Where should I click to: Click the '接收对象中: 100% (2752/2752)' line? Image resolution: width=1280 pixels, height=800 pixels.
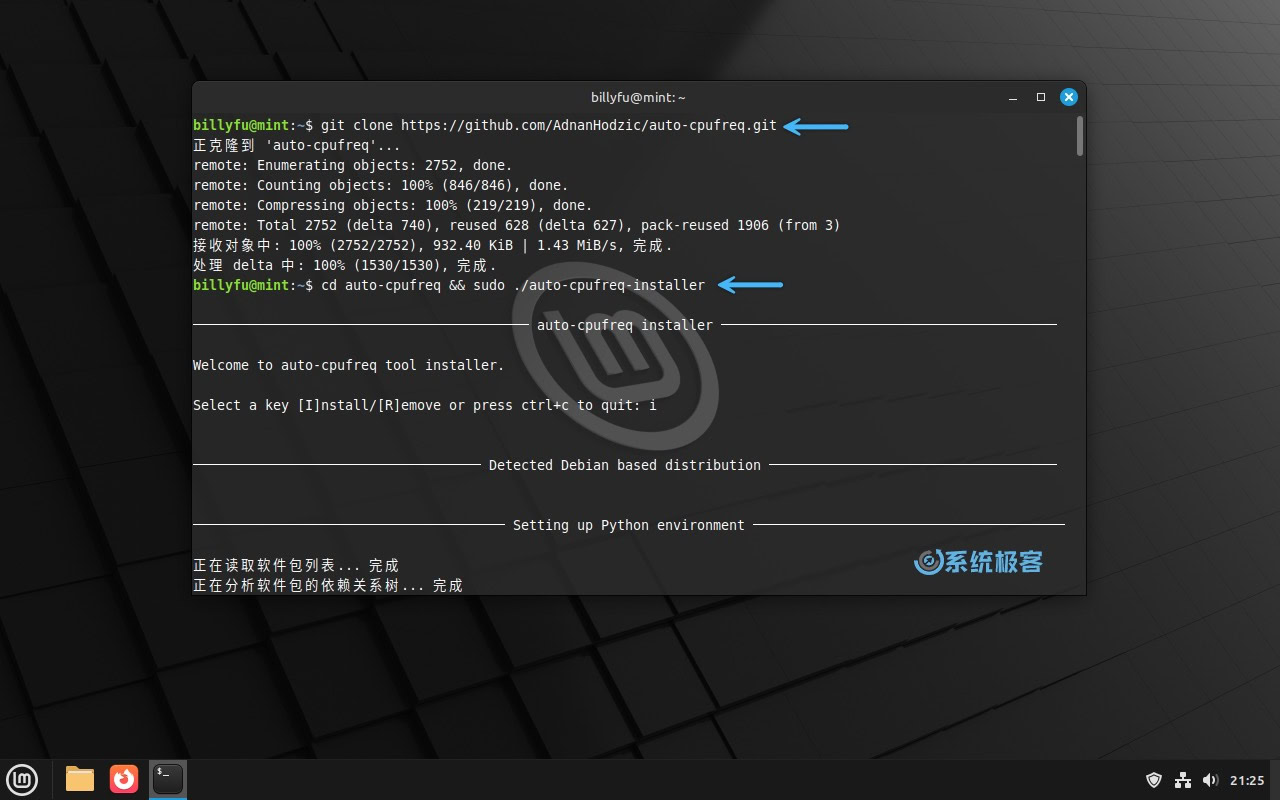(x=433, y=246)
